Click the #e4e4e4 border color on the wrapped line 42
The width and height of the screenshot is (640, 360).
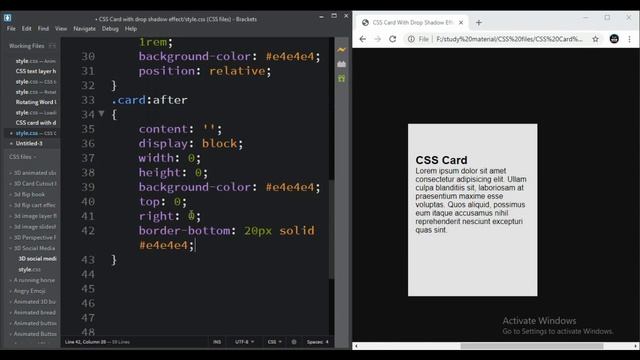(x=163, y=245)
